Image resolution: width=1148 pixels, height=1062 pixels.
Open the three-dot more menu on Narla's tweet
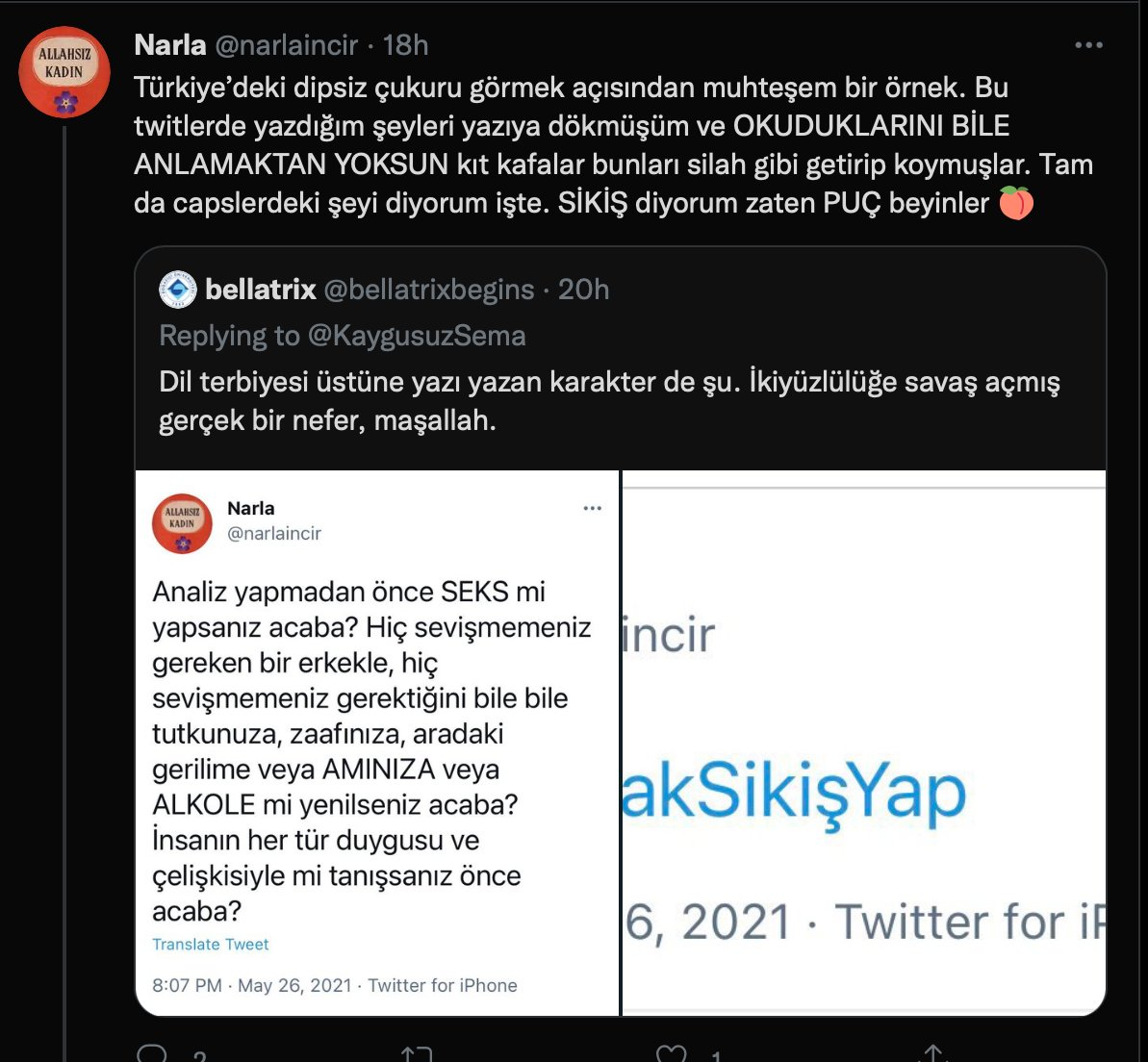pos(1088,45)
